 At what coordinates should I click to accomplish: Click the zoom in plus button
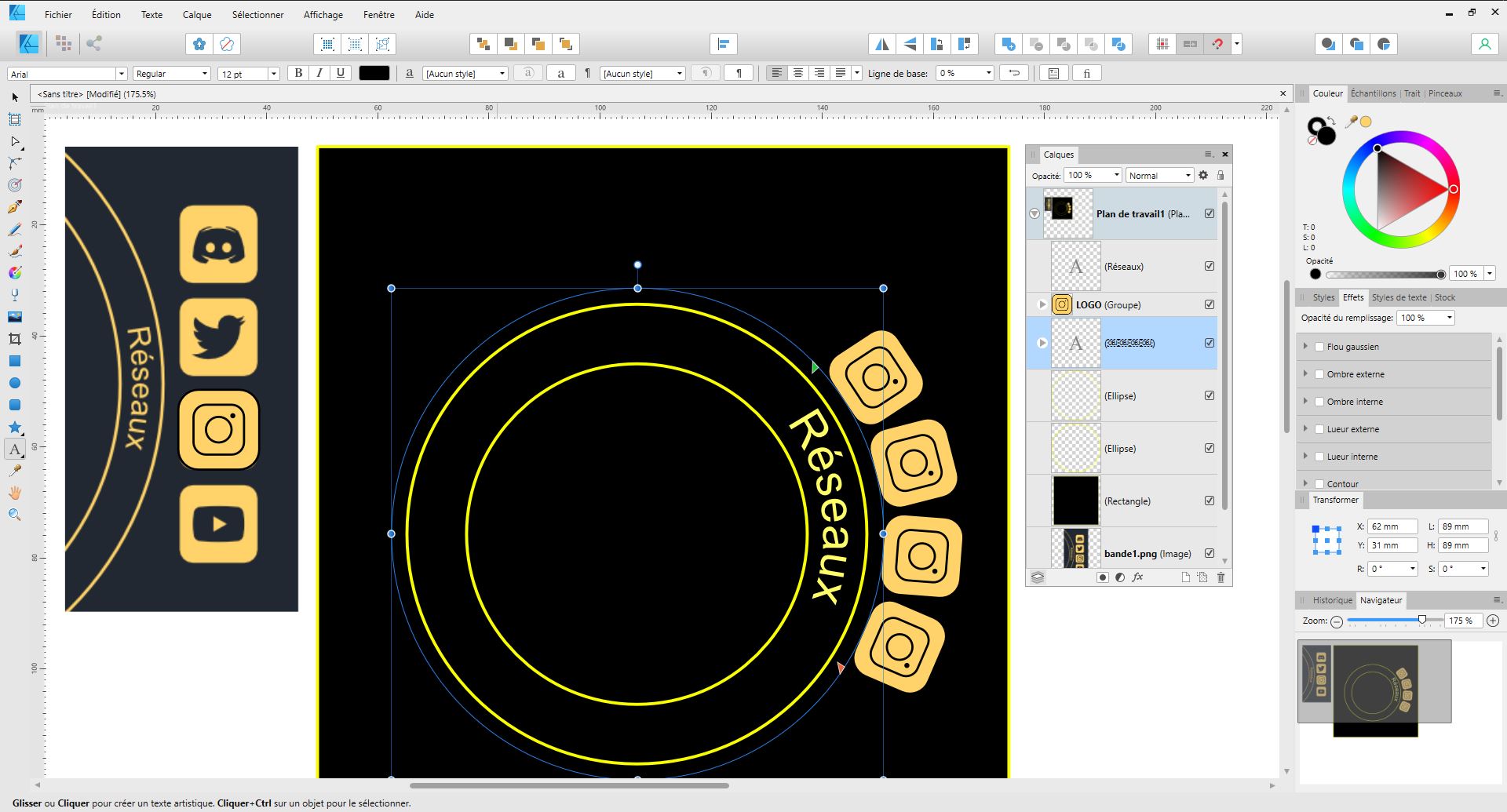point(1493,621)
